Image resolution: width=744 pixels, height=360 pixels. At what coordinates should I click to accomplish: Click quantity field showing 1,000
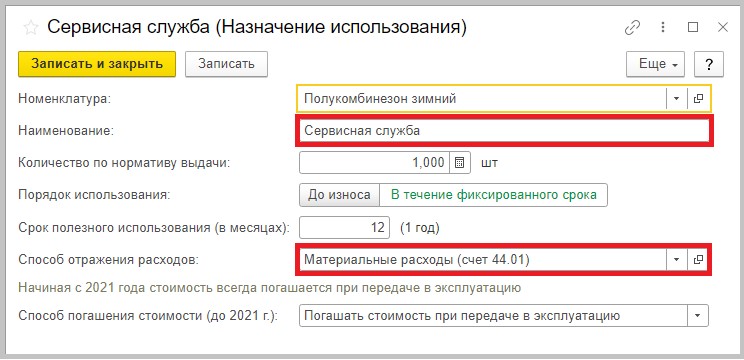pos(375,163)
